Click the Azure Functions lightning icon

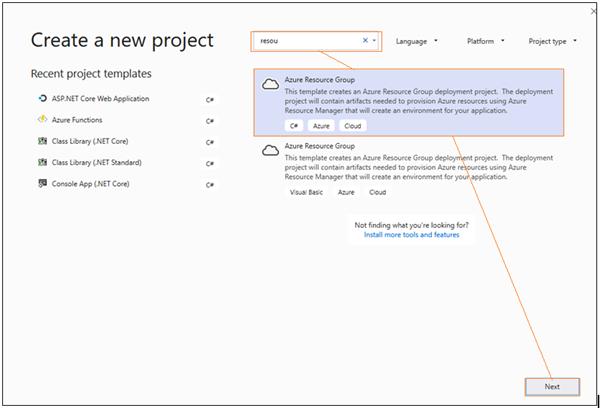pos(41,119)
